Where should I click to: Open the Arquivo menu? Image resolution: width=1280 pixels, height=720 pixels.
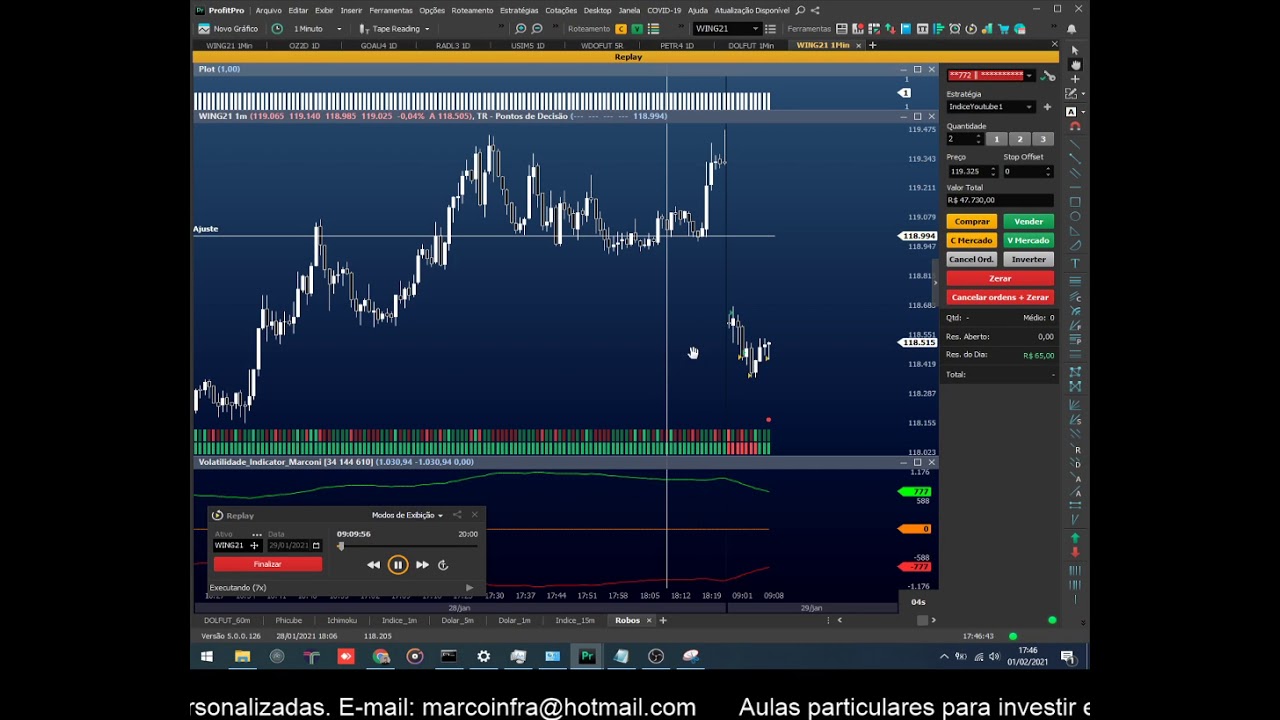[268, 10]
